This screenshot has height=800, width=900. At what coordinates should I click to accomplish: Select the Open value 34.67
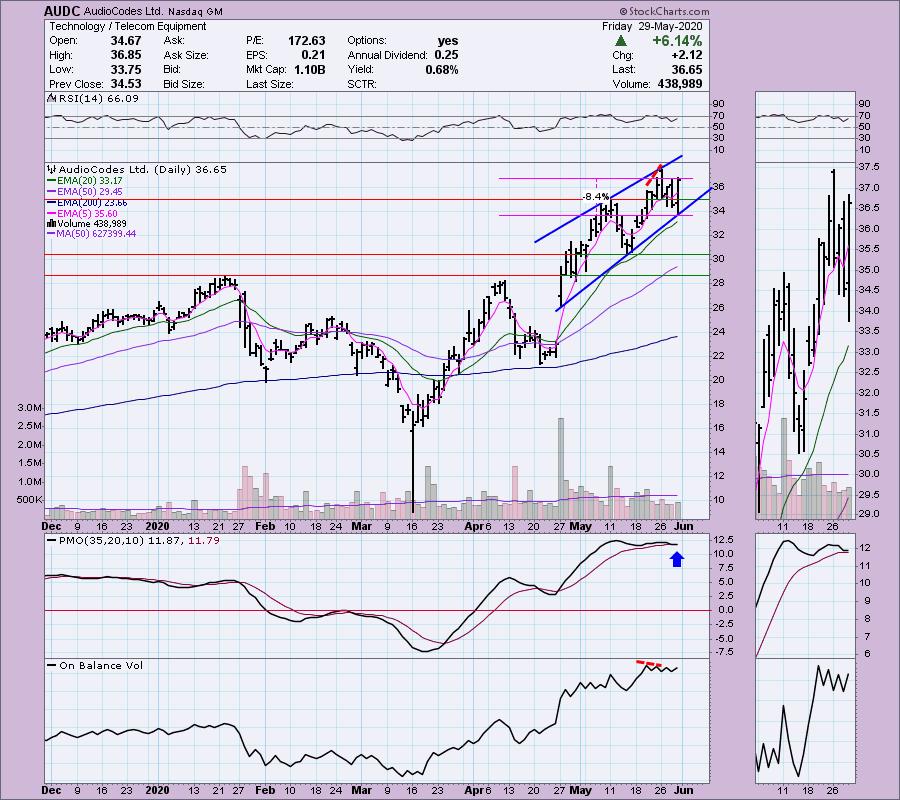(x=126, y=41)
